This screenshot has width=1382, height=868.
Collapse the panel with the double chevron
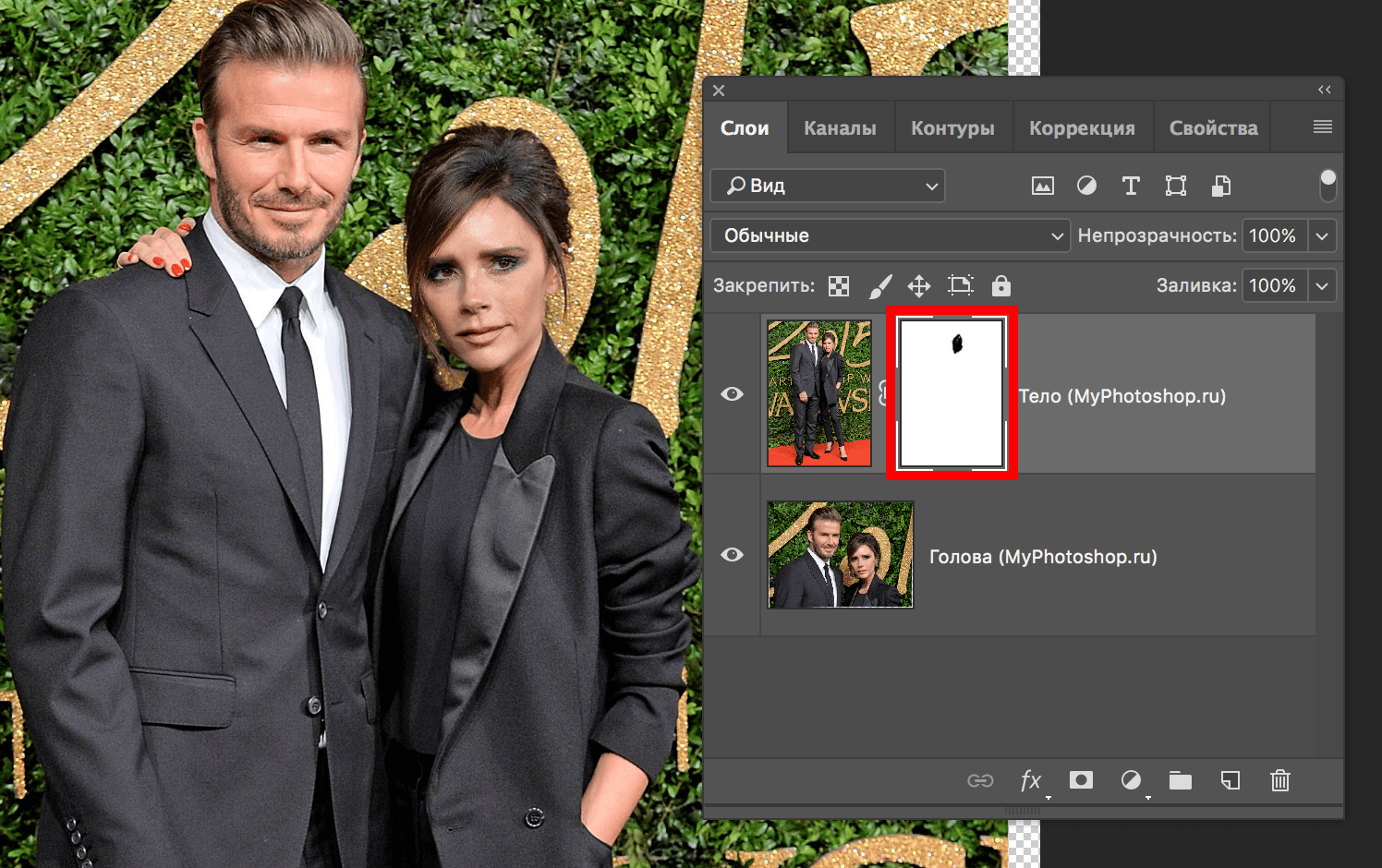click(1325, 89)
